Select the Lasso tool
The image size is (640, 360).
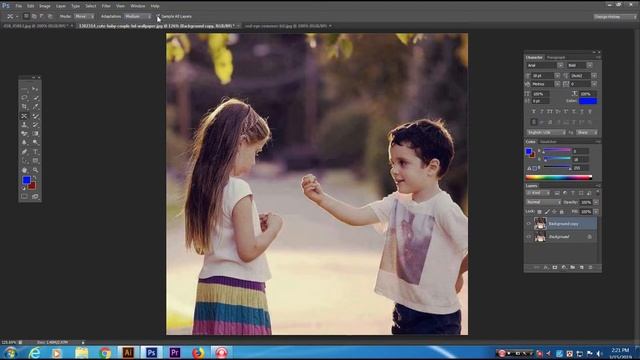[x=24, y=98]
